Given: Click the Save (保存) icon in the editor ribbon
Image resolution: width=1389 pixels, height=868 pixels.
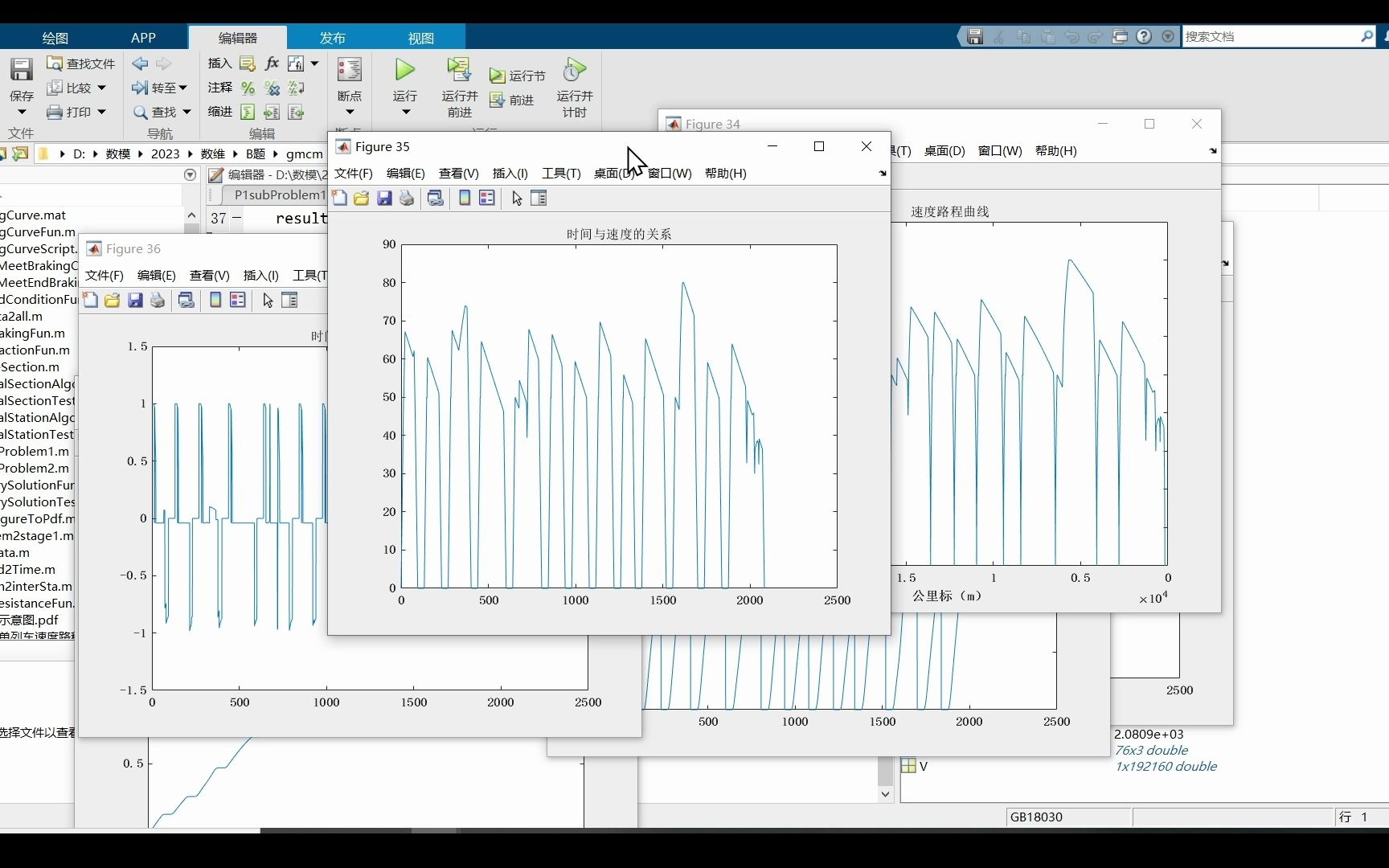Looking at the screenshot, I should point(22,69).
